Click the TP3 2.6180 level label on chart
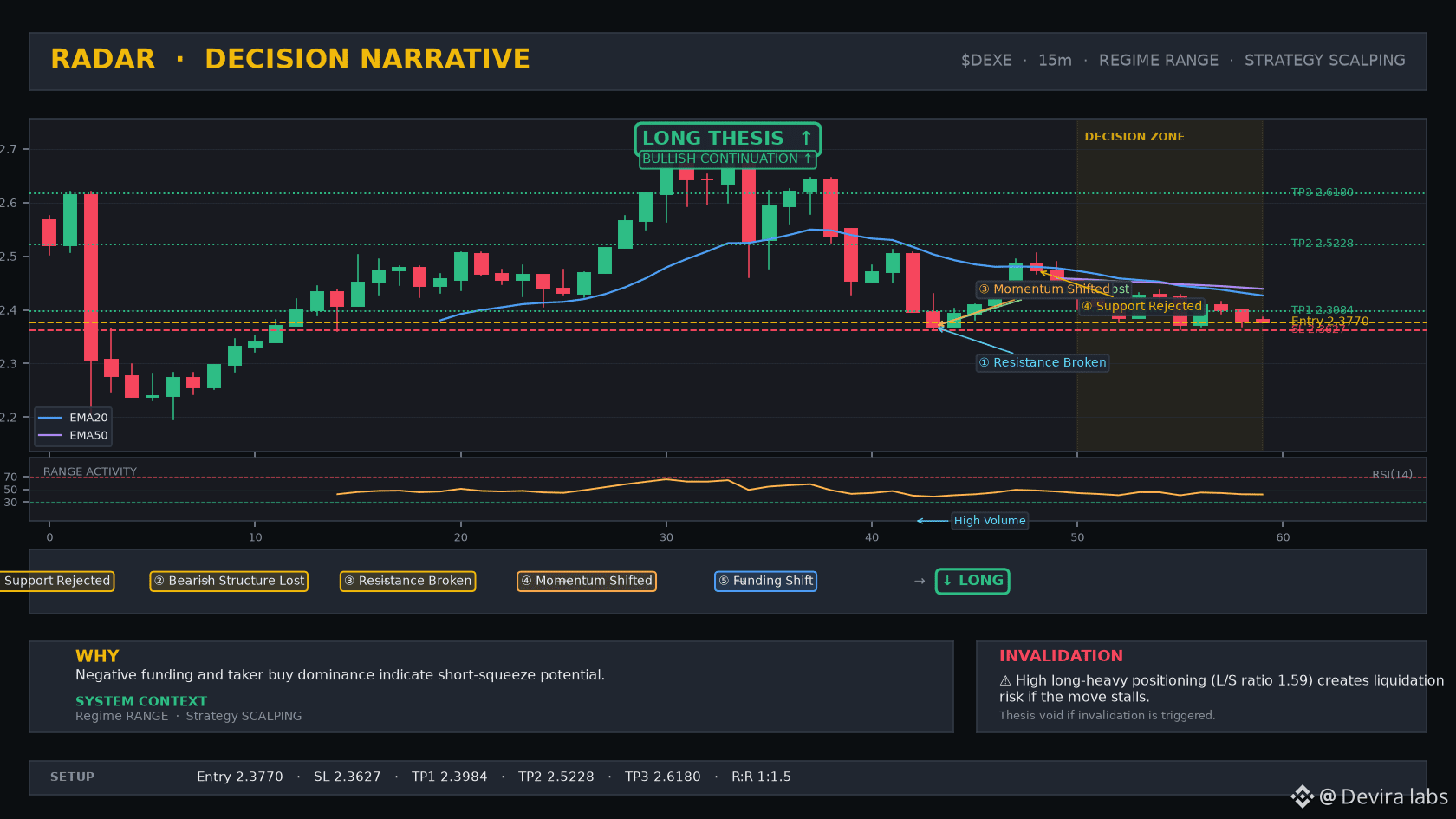Viewport: 1456px width, 819px height. pyautogui.click(x=1322, y=192)
